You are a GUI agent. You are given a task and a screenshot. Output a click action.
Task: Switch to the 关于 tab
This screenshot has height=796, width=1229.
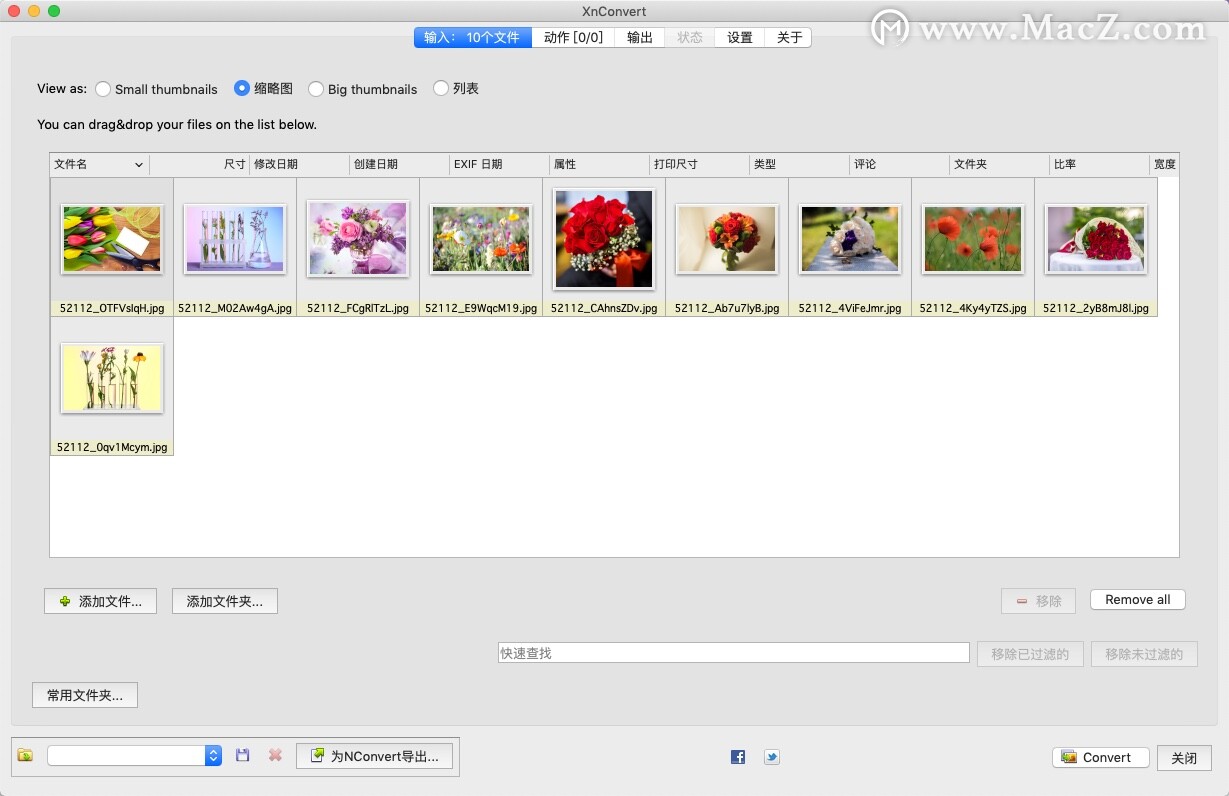(790, 37)
